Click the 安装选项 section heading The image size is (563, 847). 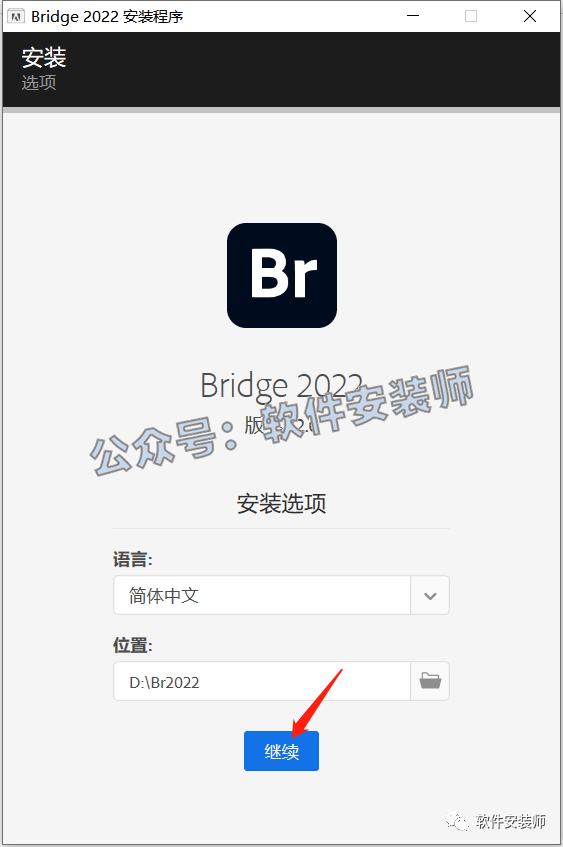[x=282, y=503]
